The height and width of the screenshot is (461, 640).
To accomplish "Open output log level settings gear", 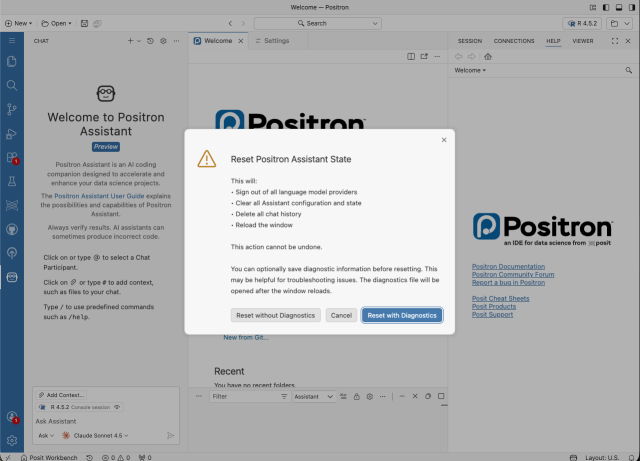I will coord(369,396).
